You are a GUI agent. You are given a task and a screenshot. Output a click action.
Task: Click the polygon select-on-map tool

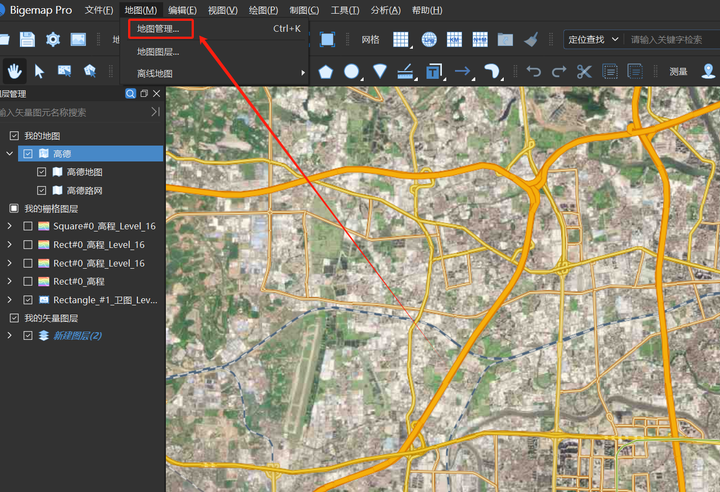coord(90,71)
